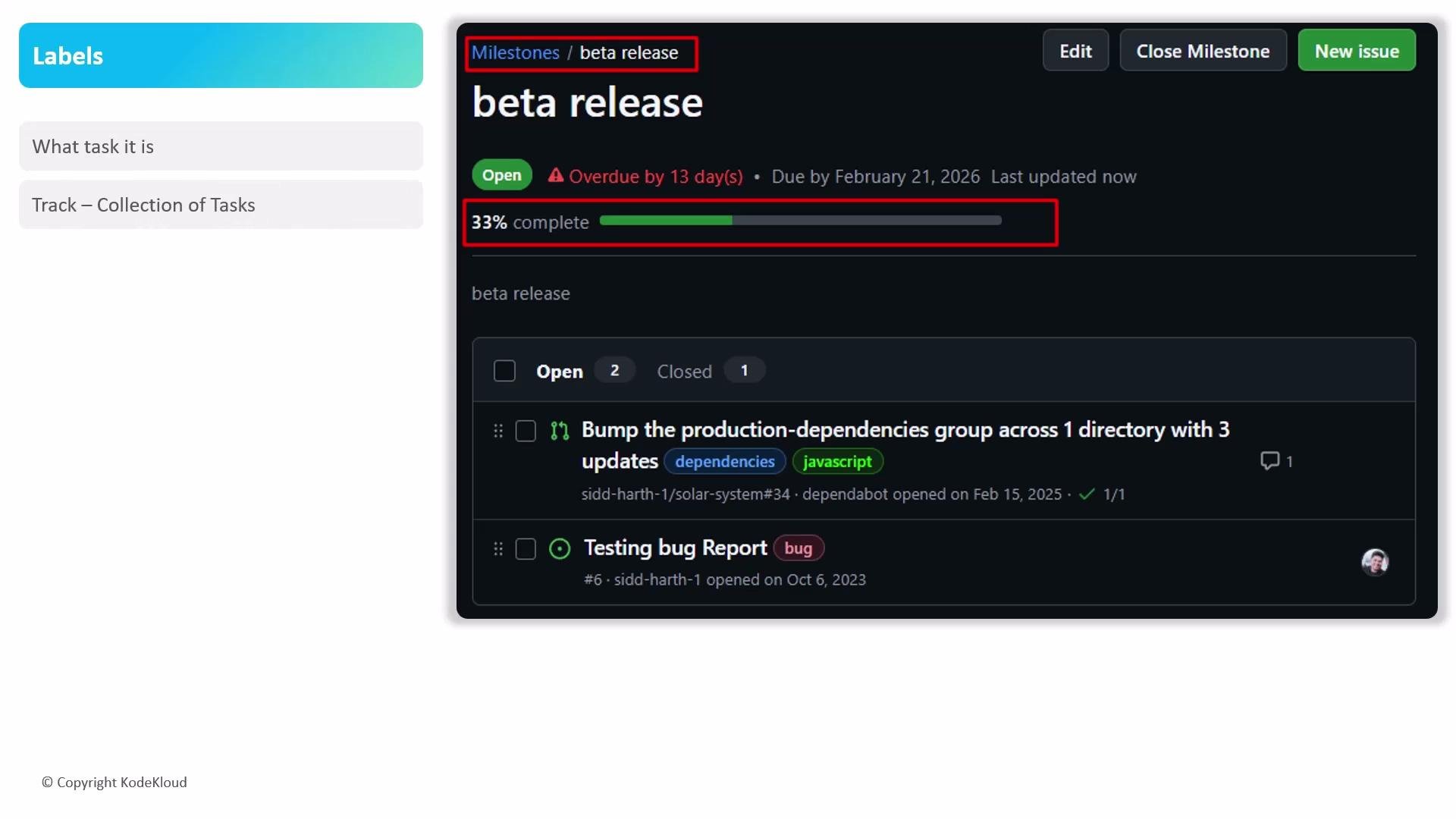Check the box for Bump production-dependencies pull request
This screenshot has width=1456, height=819.
pos(526,431)
